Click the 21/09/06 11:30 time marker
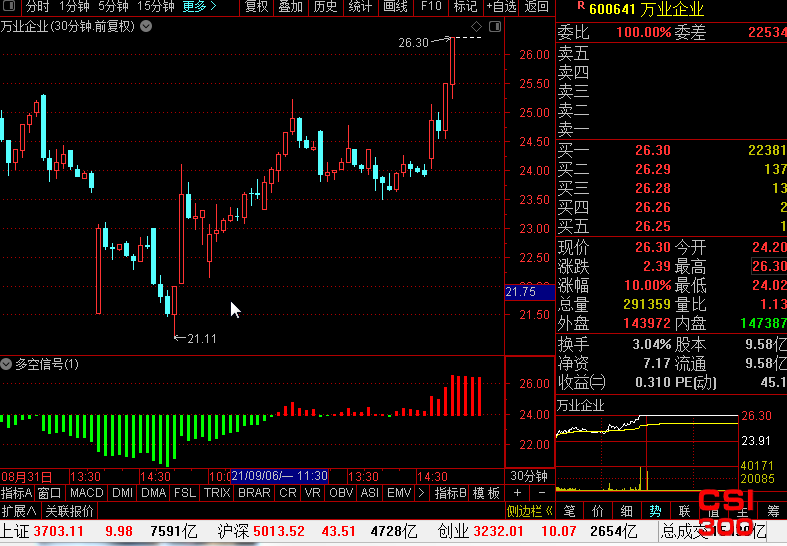787x546 pixels. coord(279,476)
